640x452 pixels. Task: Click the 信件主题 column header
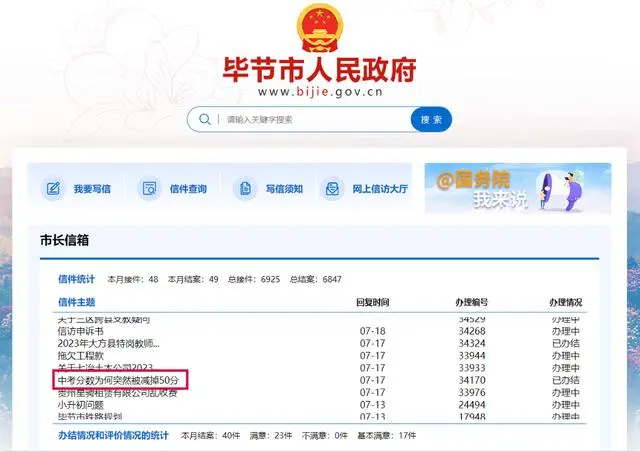click(76, 302)
